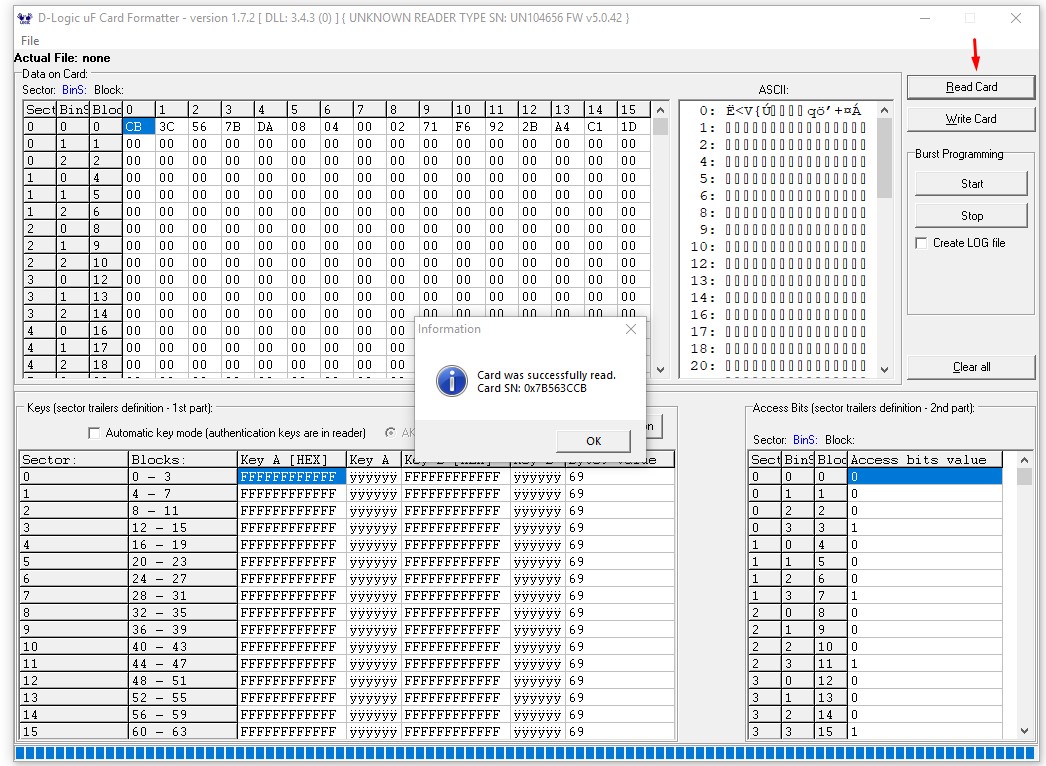The width and height of the screenshot is (1046, 766).
Task: Enable Create LOG file checkbox
Action: pos(921,244)
